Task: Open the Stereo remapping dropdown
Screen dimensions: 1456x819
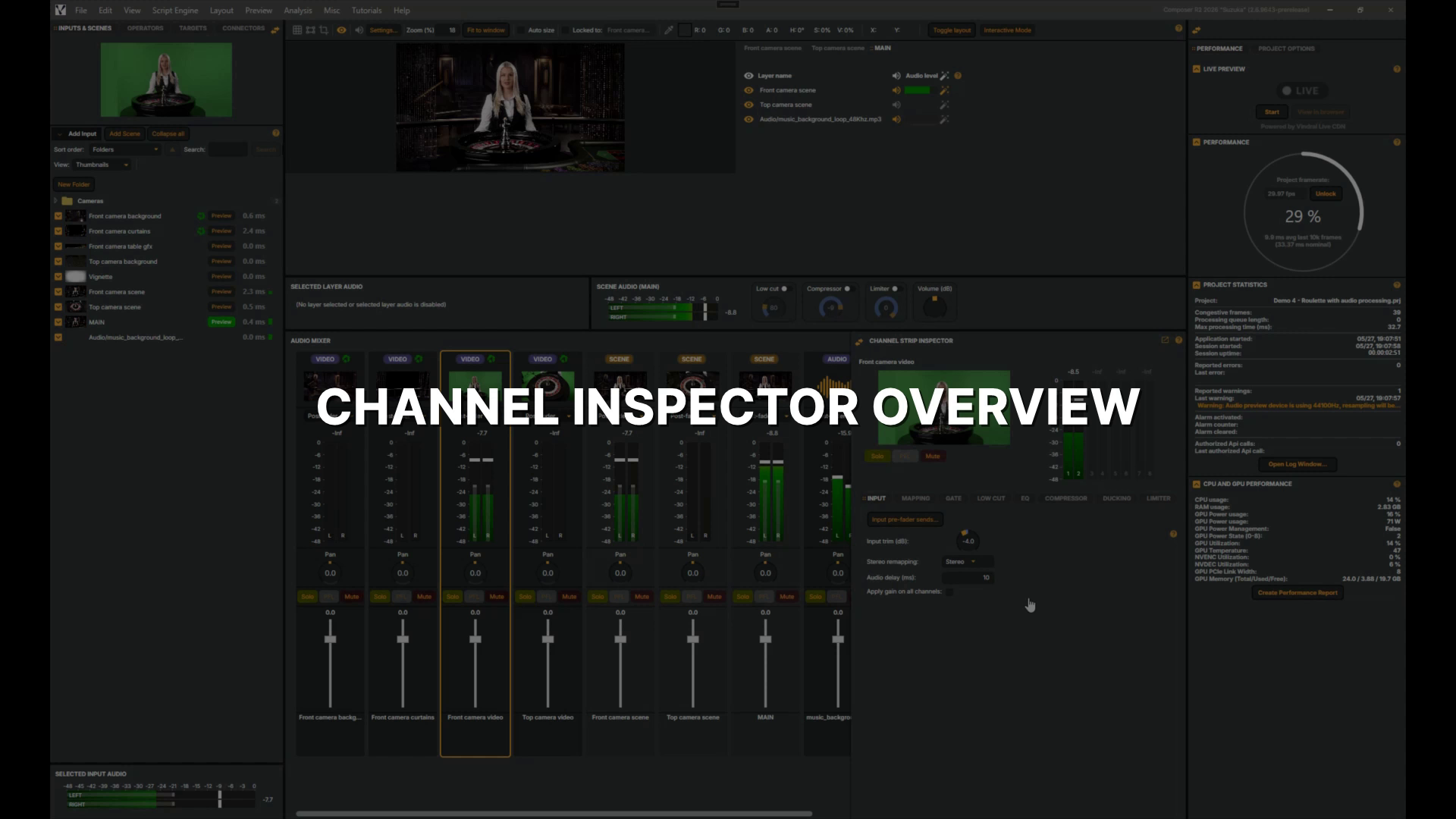Action: tap(968, 562)
